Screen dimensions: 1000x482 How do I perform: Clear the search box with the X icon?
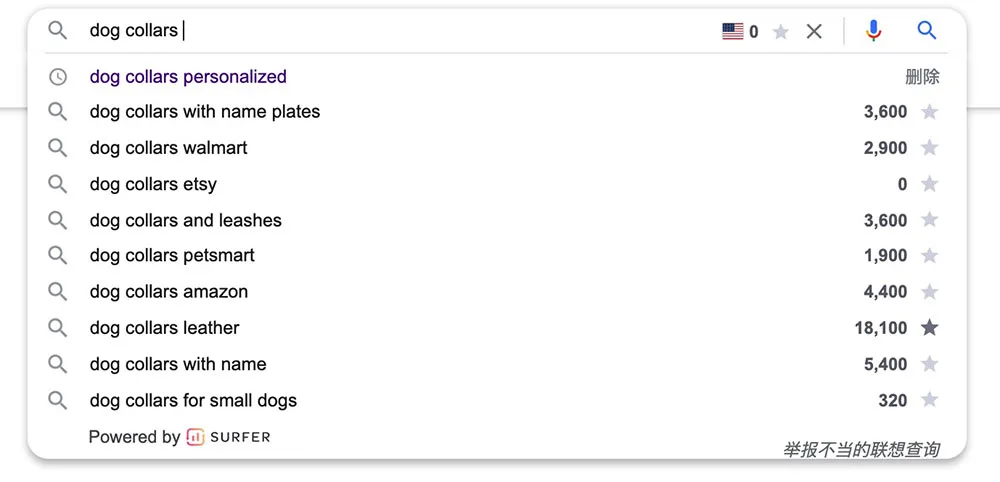[814, 31]
